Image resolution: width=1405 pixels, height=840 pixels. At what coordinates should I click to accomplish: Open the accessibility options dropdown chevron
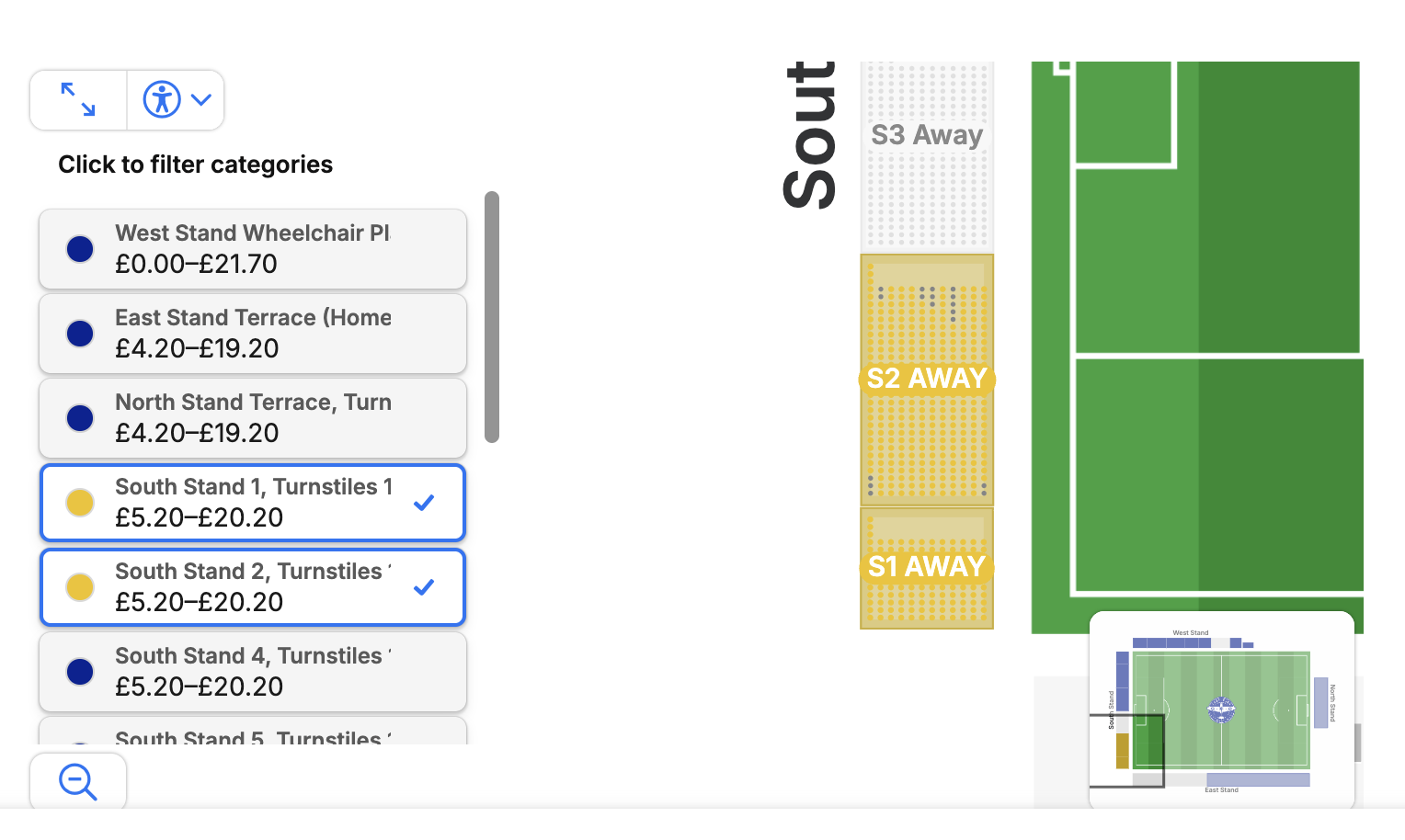point(201,99)
